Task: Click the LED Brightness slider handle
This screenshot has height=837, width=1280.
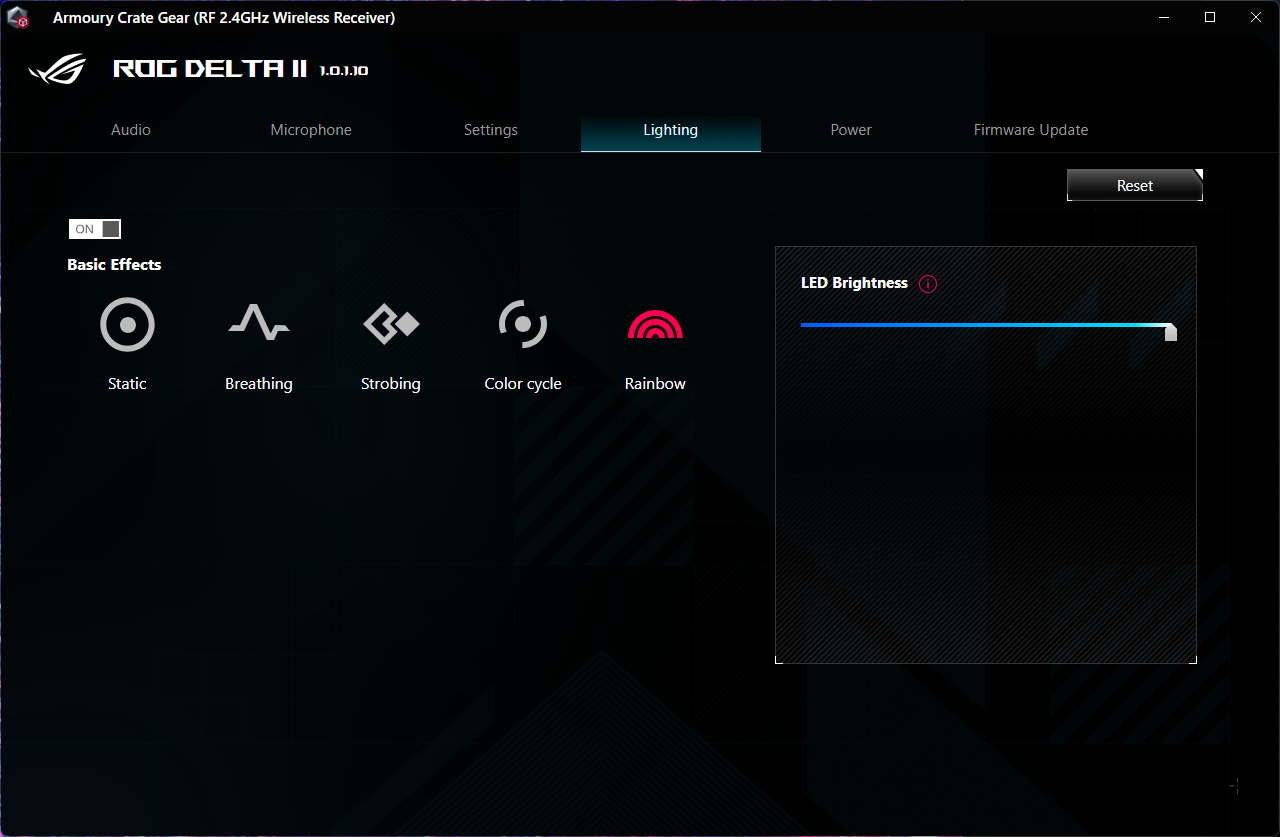Action: coord(1171,332)
